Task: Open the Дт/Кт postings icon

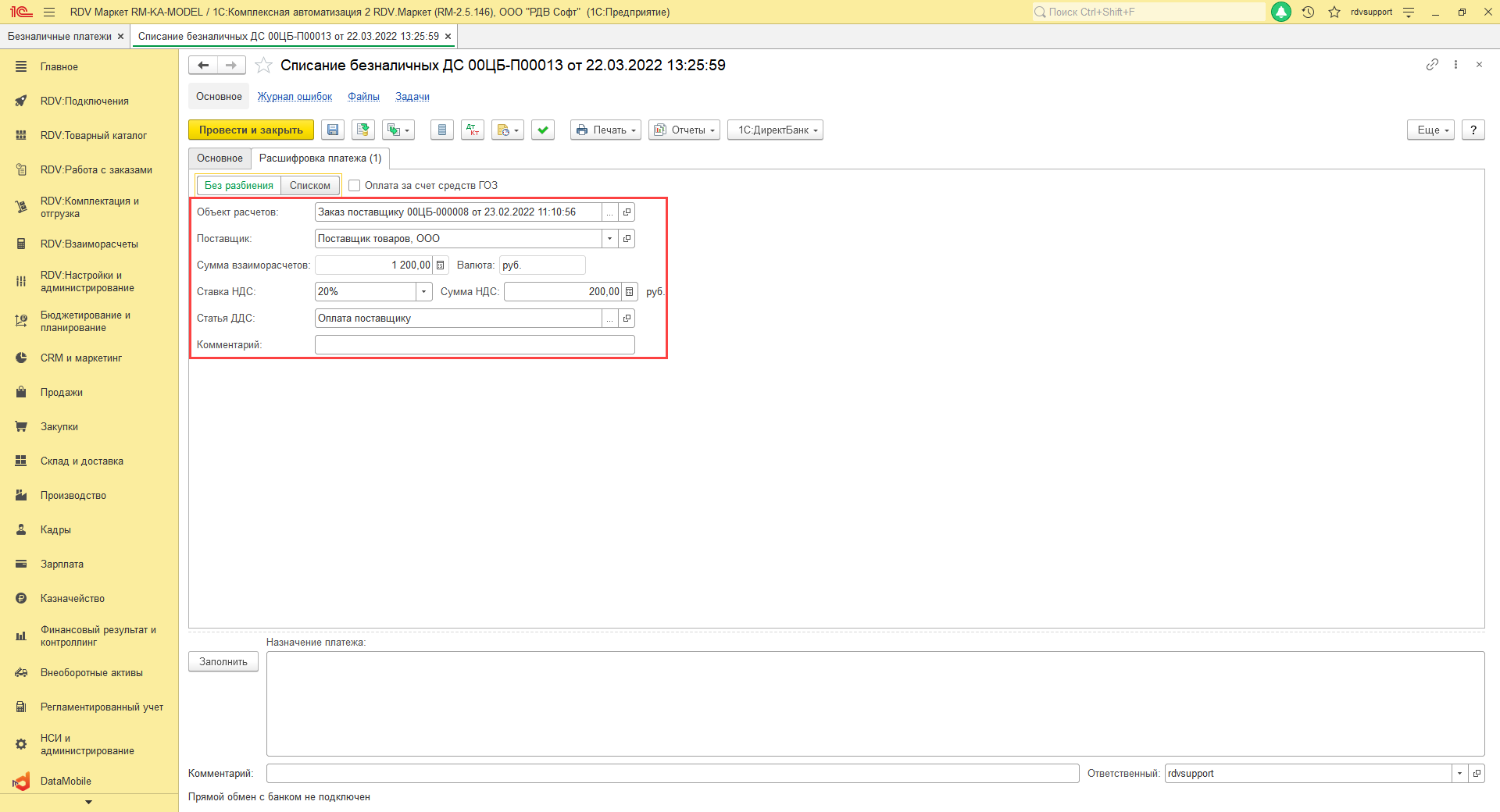Action: 473,130
